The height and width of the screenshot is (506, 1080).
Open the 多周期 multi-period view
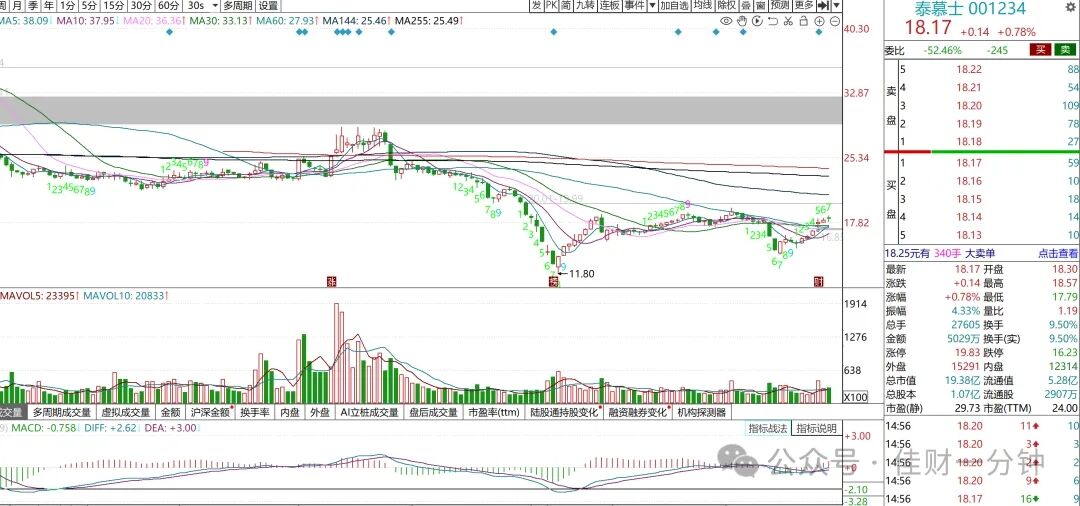coord(238,6)
